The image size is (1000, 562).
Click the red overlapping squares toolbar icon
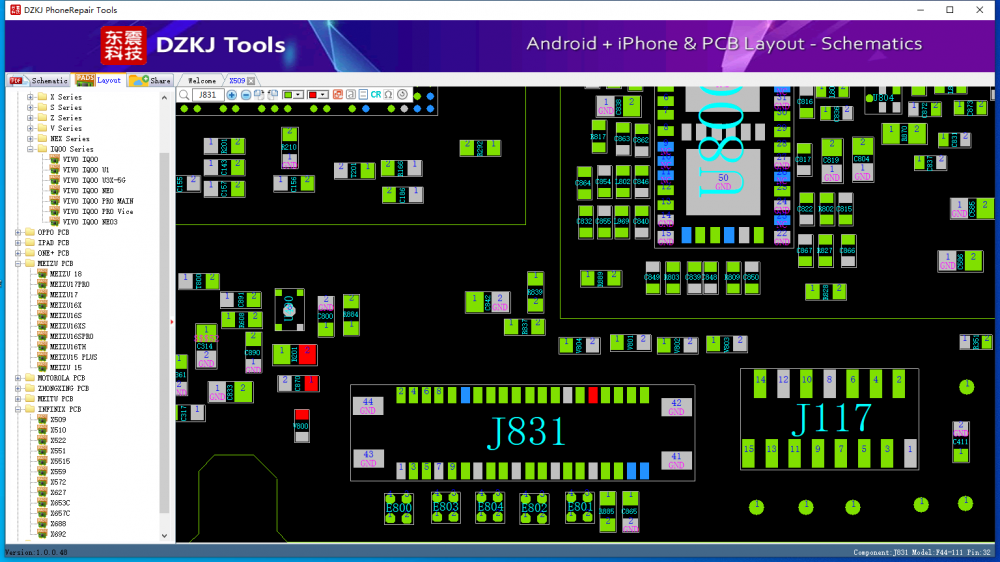[337, 95]
